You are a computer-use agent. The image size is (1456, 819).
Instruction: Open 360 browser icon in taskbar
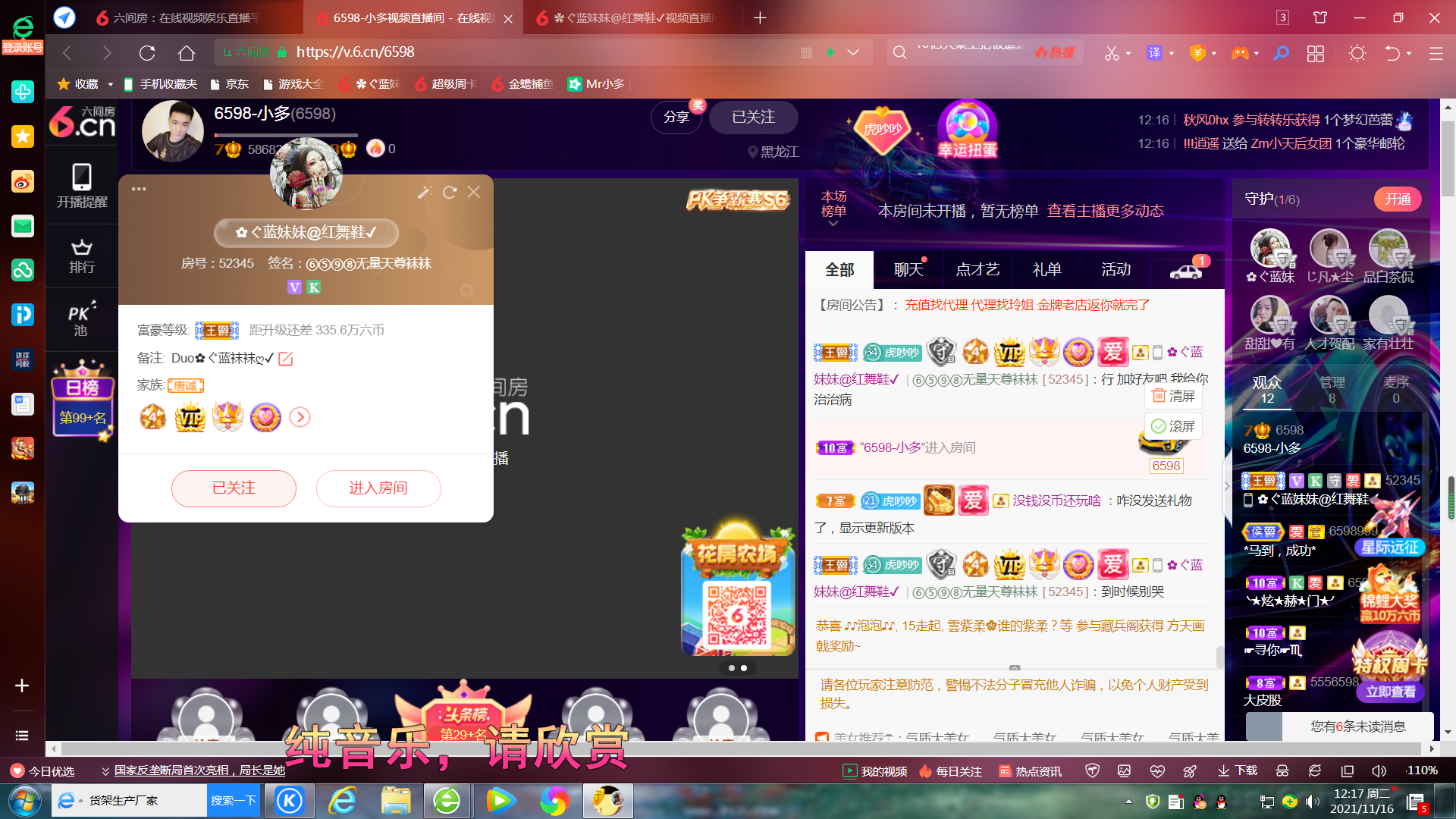pyautogui.click(x=447, y=801)
